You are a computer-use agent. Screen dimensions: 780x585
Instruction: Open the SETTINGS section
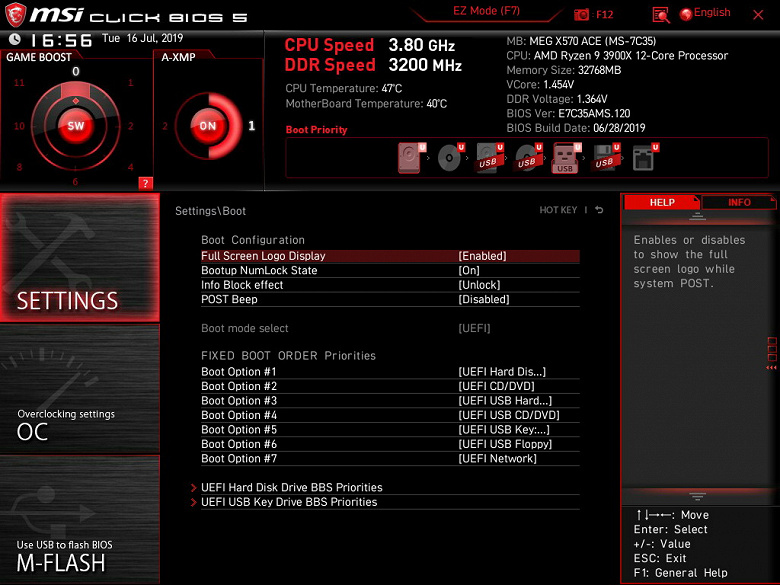point(80,258)
